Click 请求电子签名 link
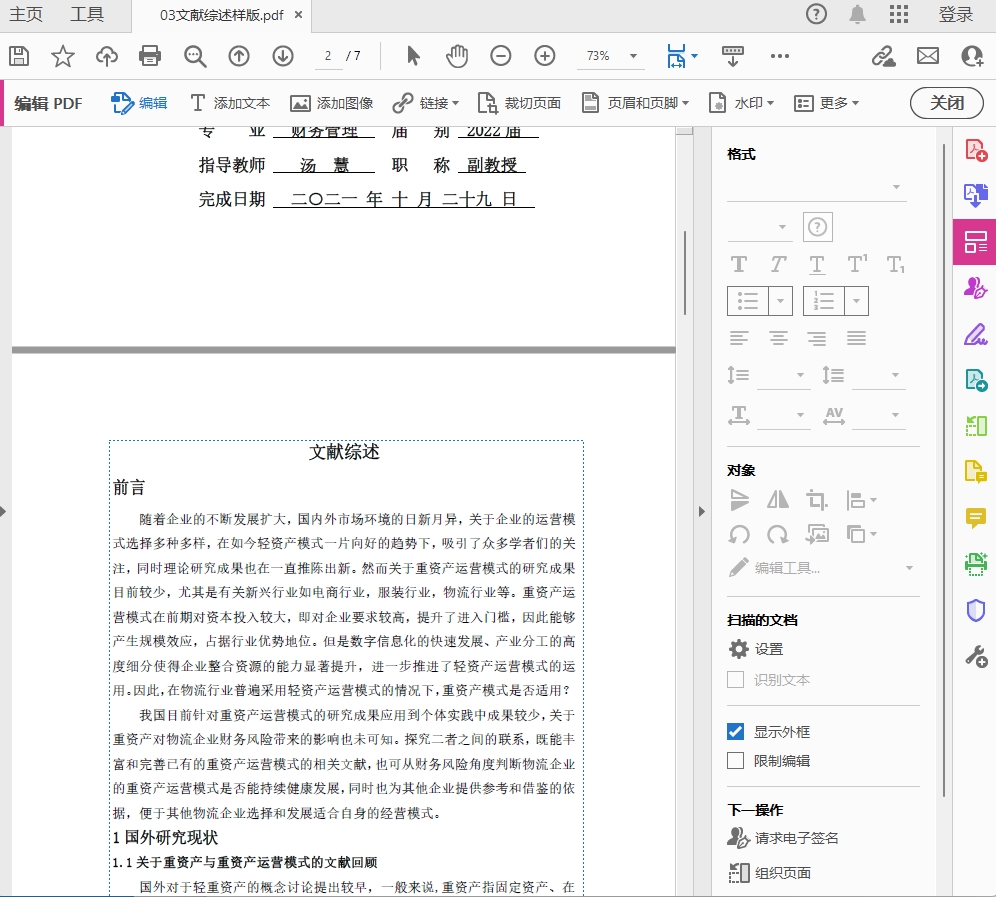Image resolution: width=996 pixels, height=897 pixels. (796, 838)
